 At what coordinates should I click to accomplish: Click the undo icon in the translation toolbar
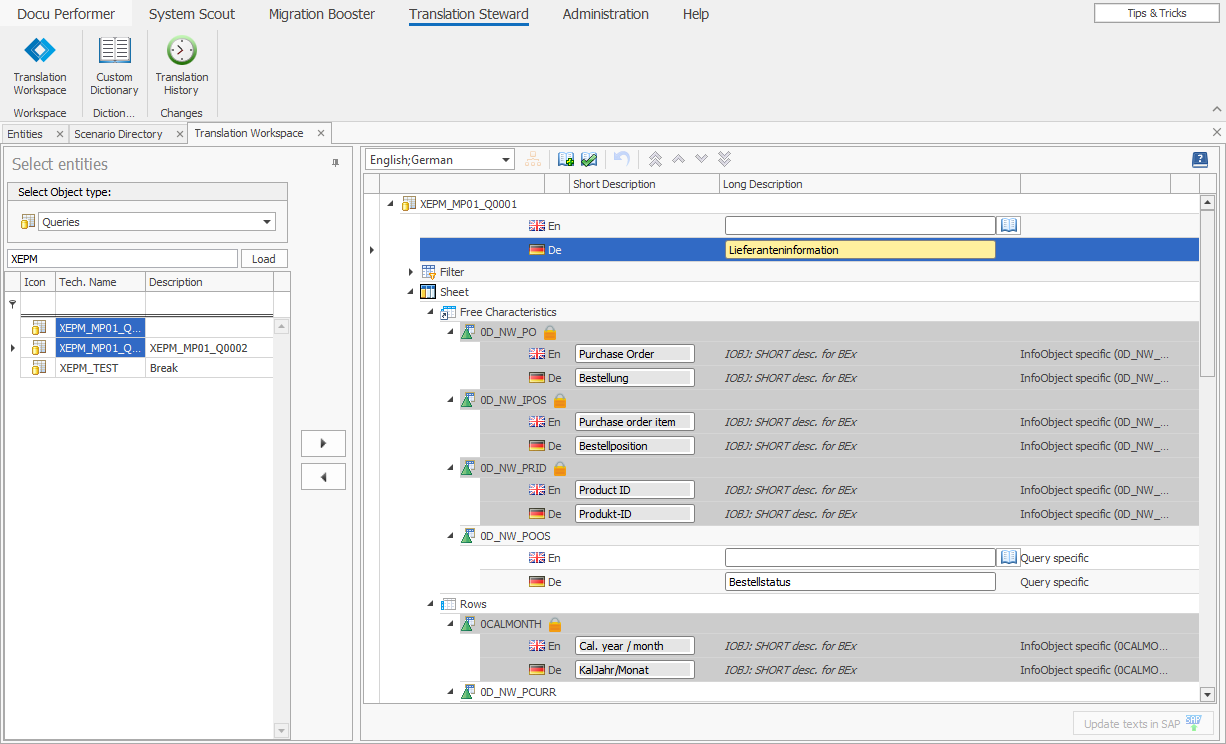point(620,158)
